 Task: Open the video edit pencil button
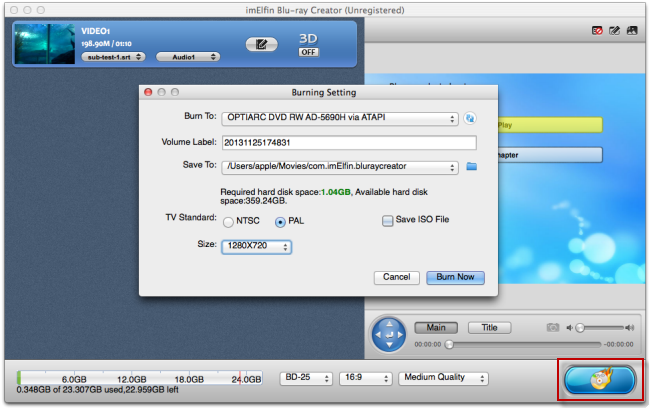[x=262, y=44]
